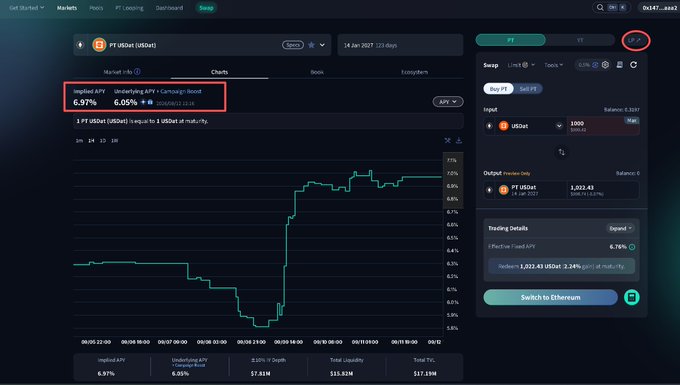
Task: Open wallet address 0x147...aaa2 button
Action: point(659,8)
